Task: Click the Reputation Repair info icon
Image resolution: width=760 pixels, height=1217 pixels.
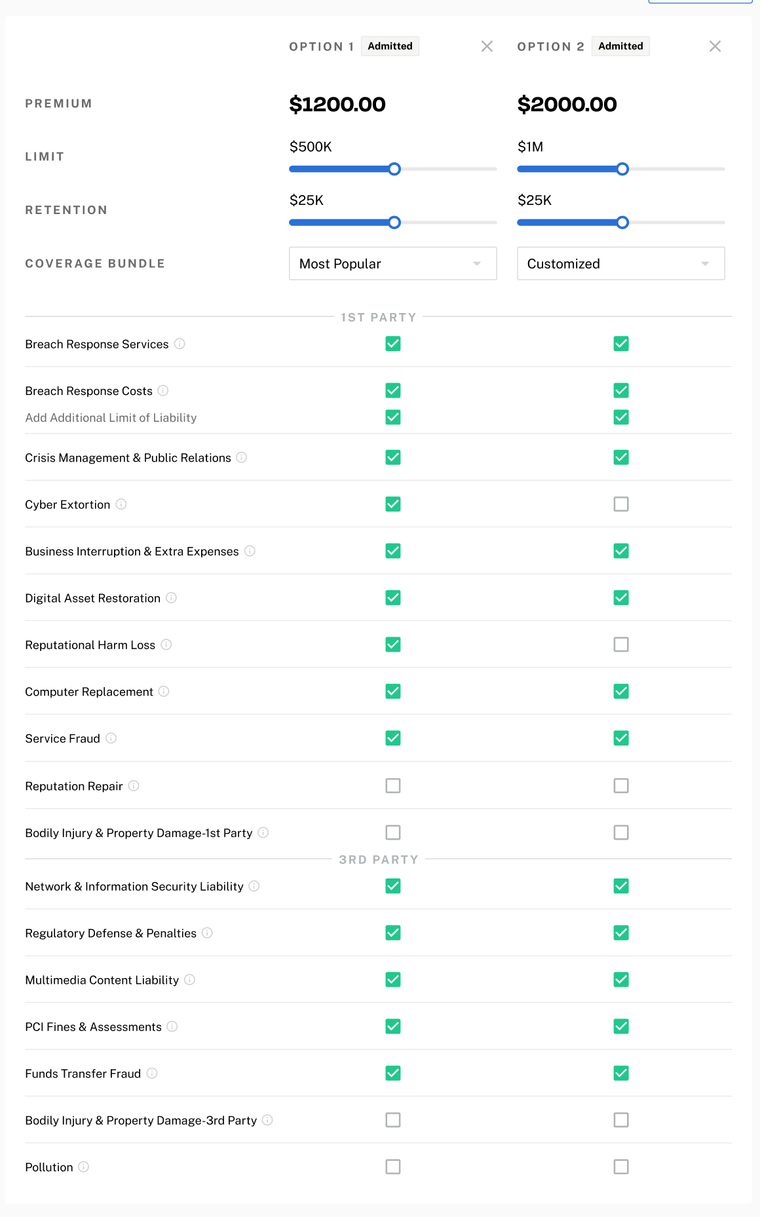Action: point(134,786)
